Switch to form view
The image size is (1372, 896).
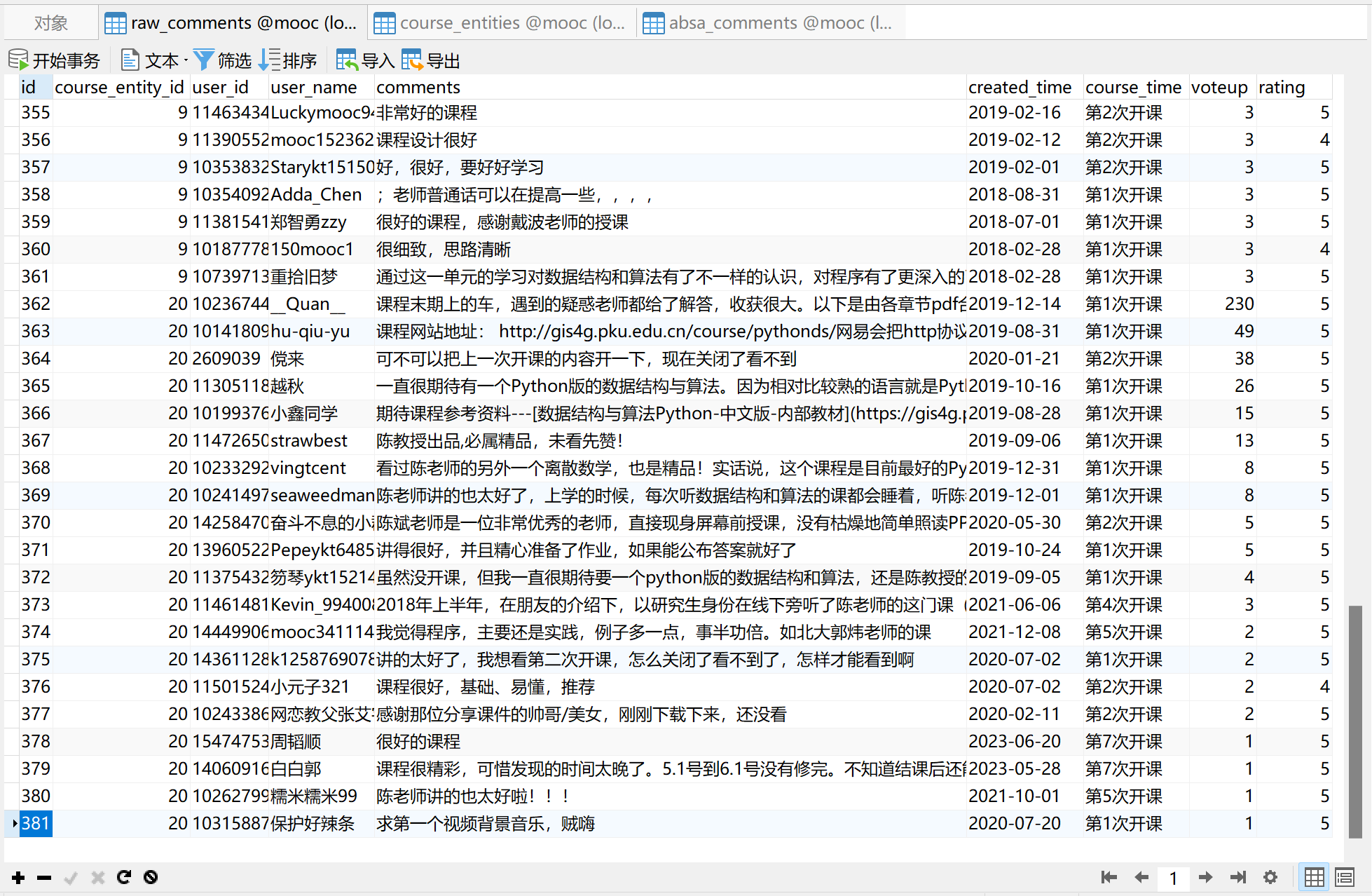1344,877
